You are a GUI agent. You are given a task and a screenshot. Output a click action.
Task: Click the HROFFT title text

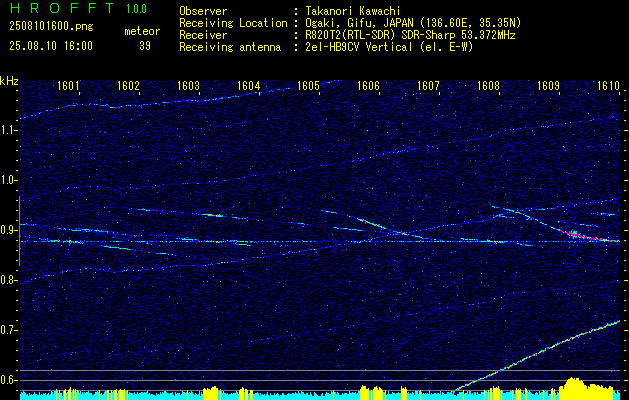coord(63,8)
